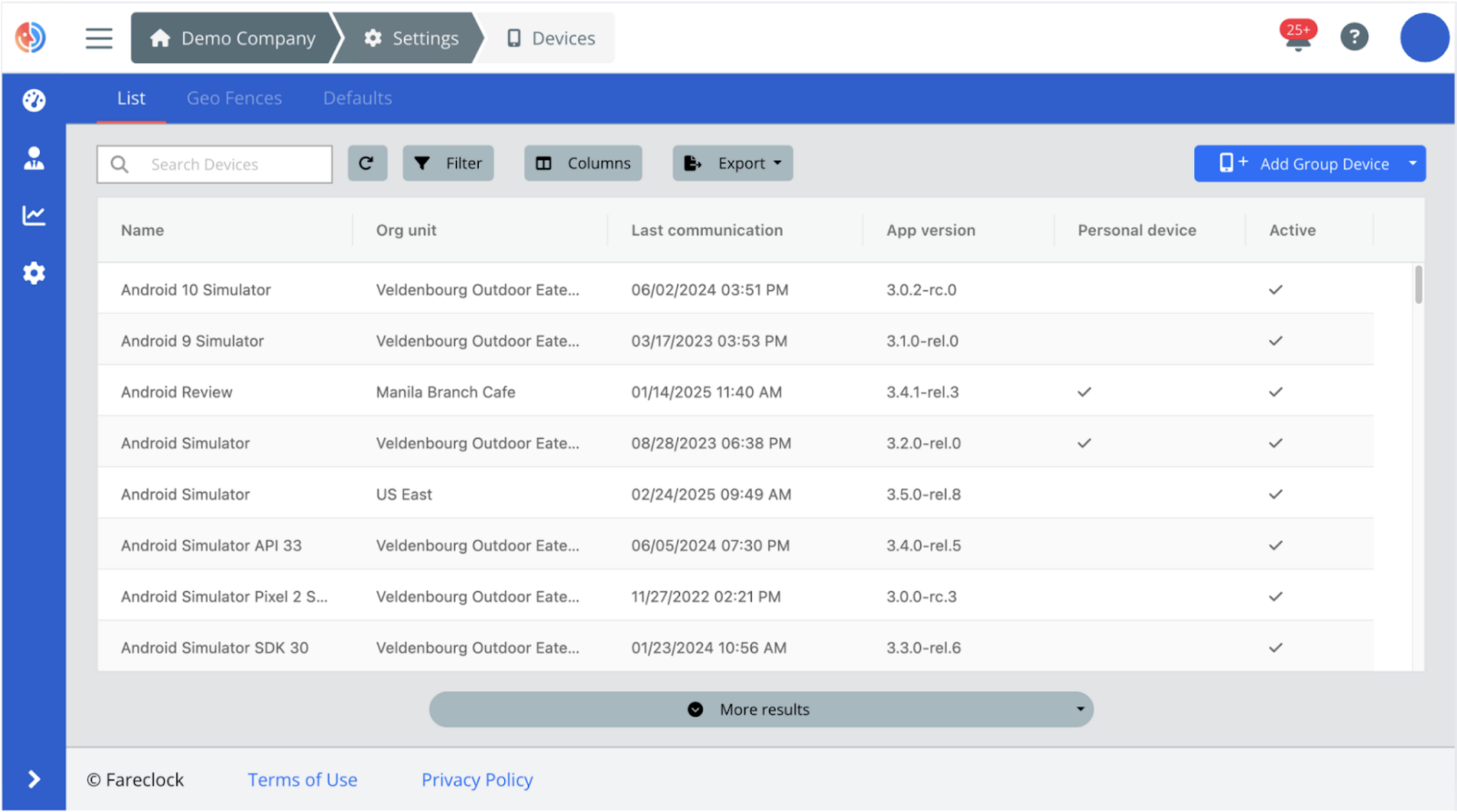Toggle Personal device for Android Review
The height and width of the screenshot is (812, 1457).
click(x=1083, y=392)
